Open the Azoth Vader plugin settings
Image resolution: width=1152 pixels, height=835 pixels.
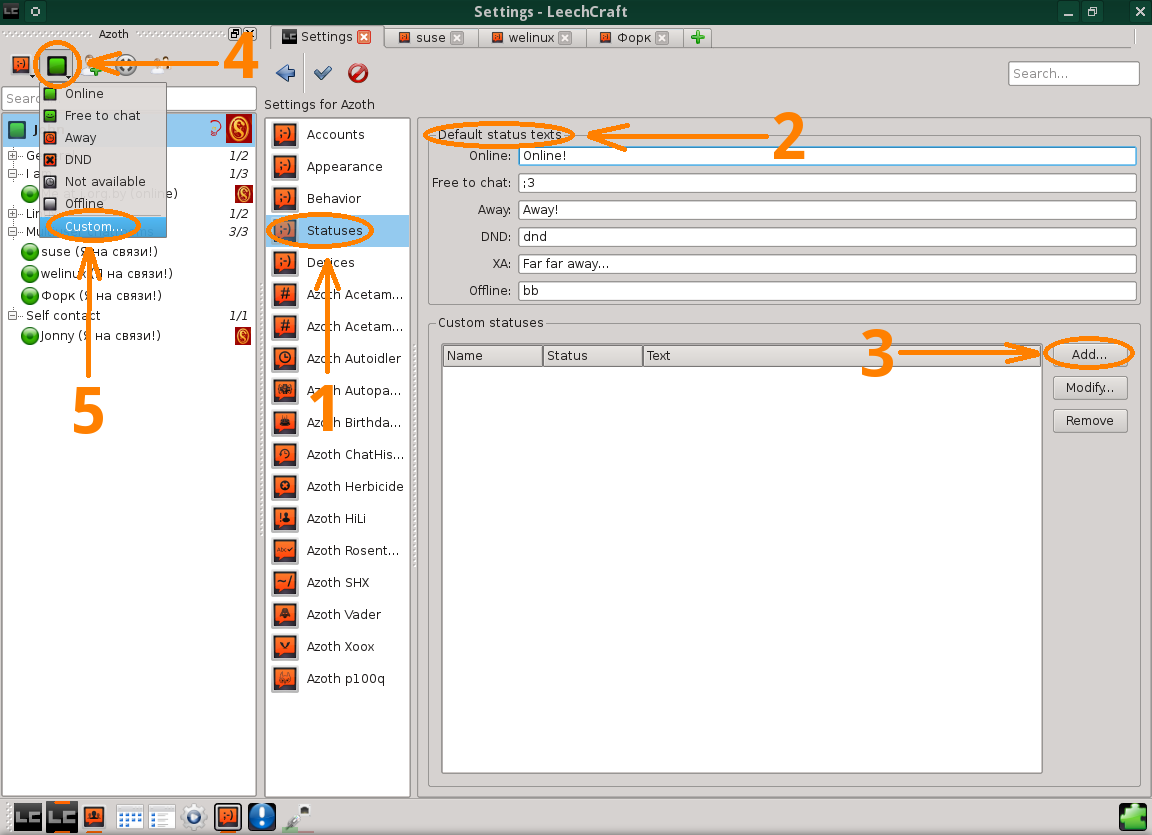337,615
